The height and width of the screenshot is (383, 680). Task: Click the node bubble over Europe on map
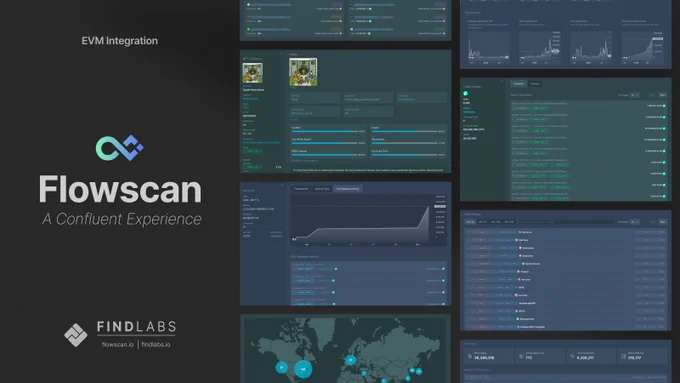350,360
